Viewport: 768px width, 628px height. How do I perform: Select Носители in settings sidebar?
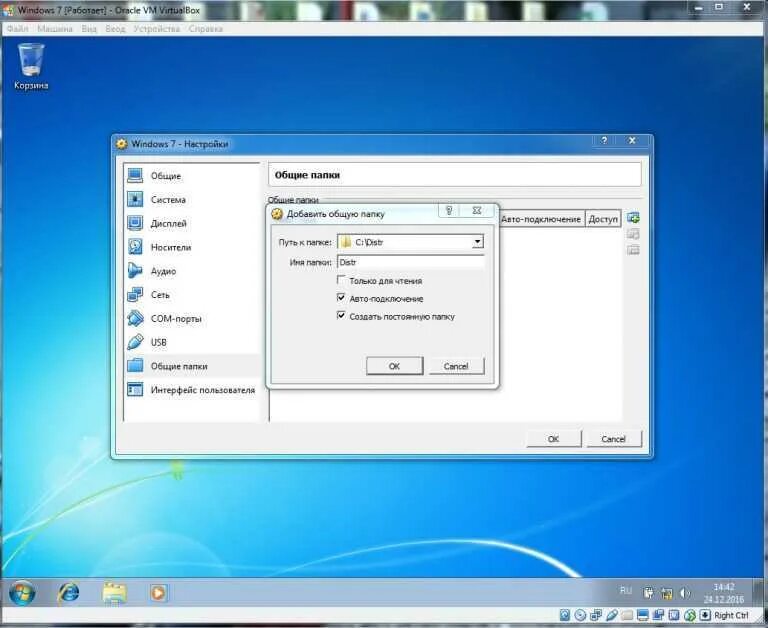[192, 247]
